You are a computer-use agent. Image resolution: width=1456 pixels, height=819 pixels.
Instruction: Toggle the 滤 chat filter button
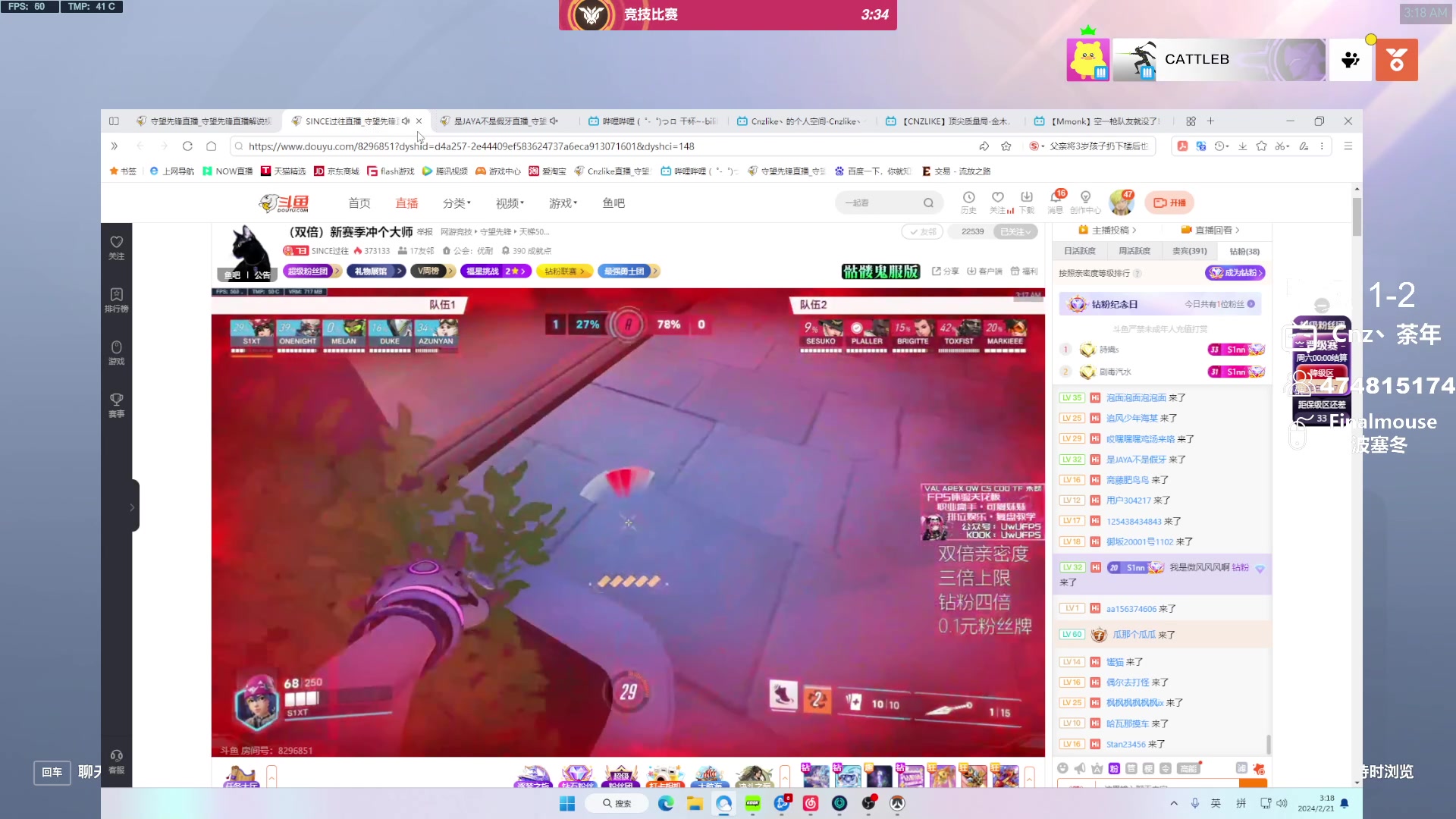(x=1241, y=768)
